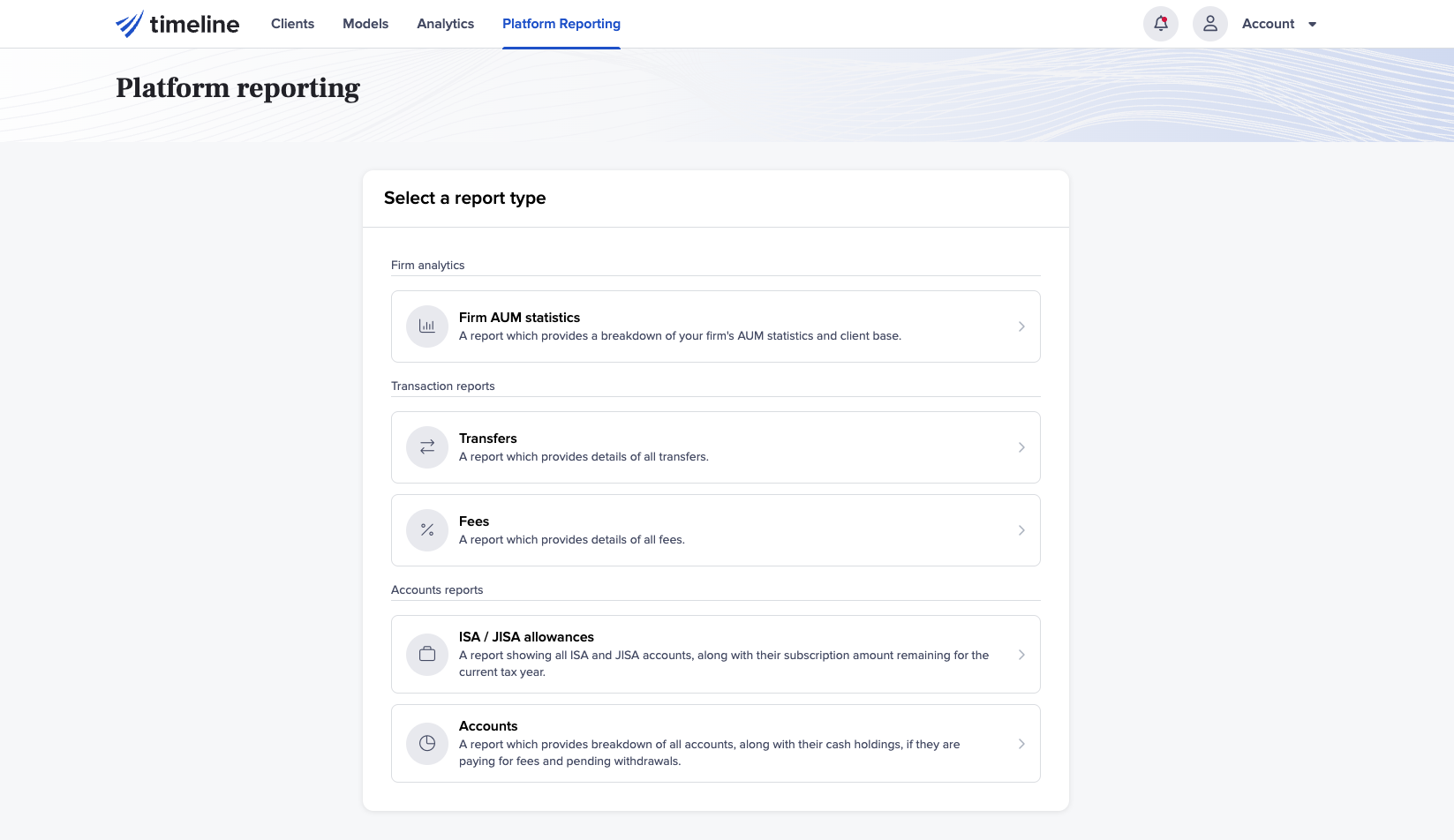Screen dimensions: 1454x840
Task: Open the ISA / JISA allowances report title
Action: click(526, 637)
